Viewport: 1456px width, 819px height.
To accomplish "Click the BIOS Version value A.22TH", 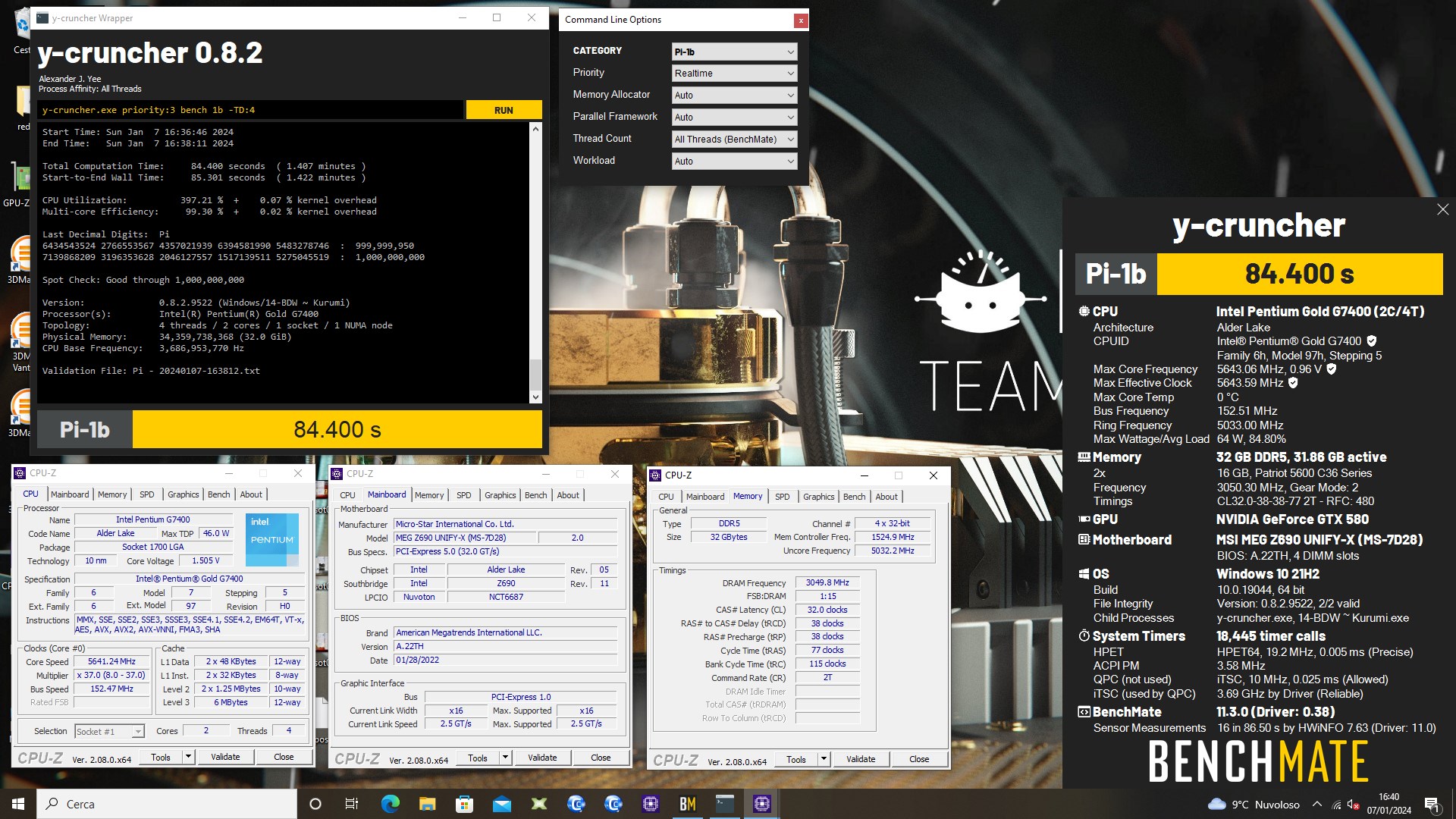I will click(506, 646).
